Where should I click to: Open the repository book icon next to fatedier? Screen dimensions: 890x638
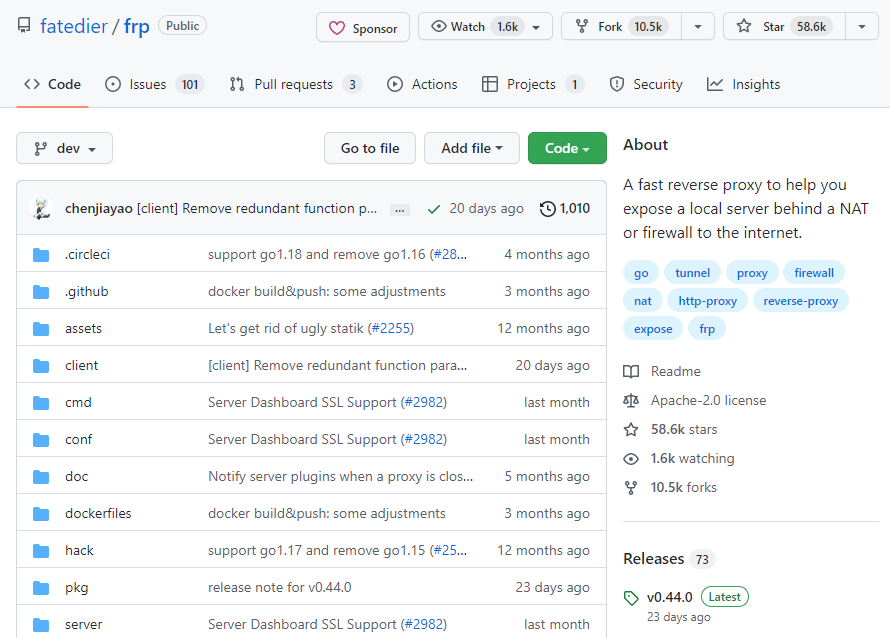coord(24,27)
